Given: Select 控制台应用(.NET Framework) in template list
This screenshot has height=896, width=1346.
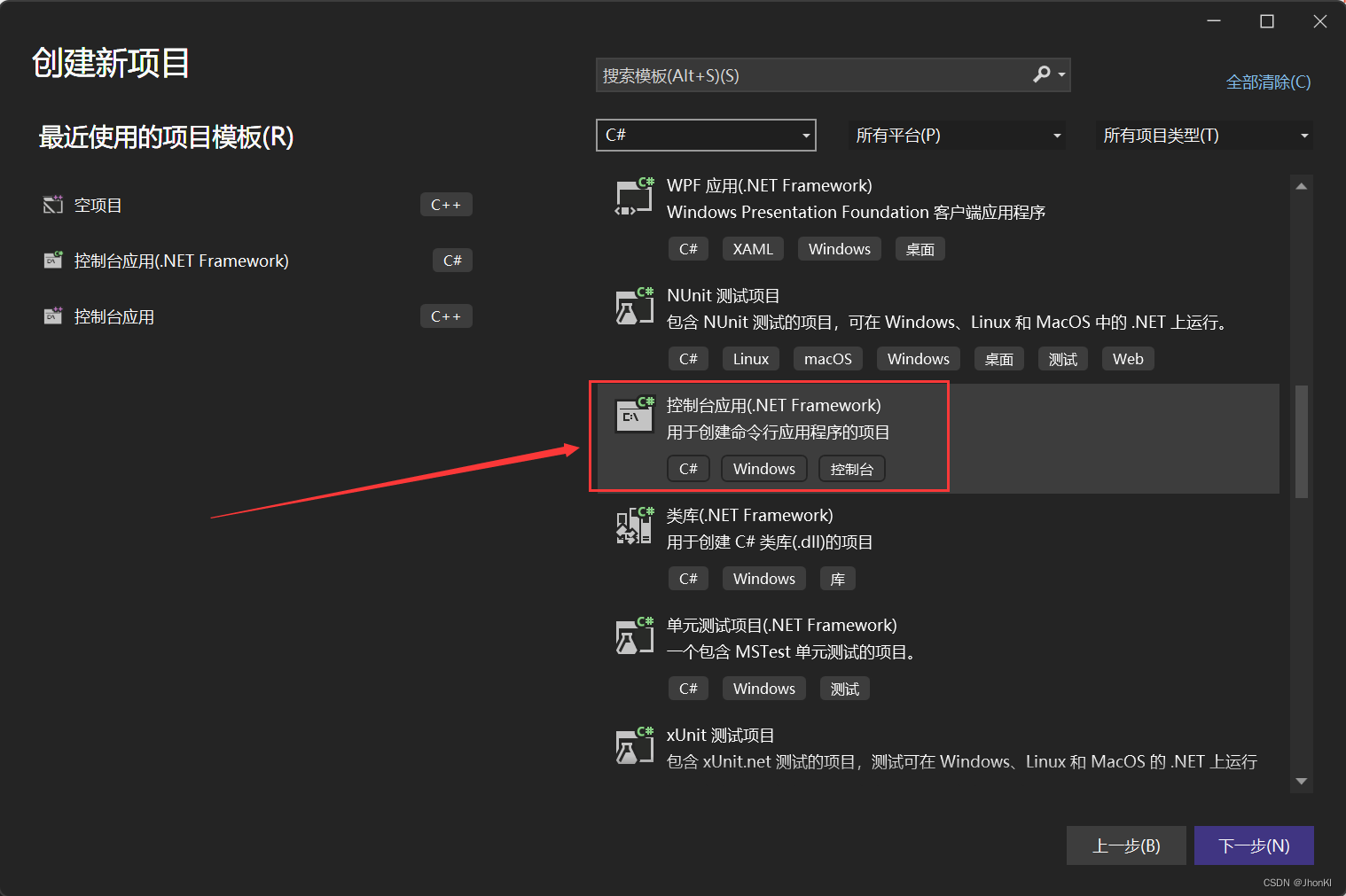Looking at the screenshot, I should pos(774,405).
